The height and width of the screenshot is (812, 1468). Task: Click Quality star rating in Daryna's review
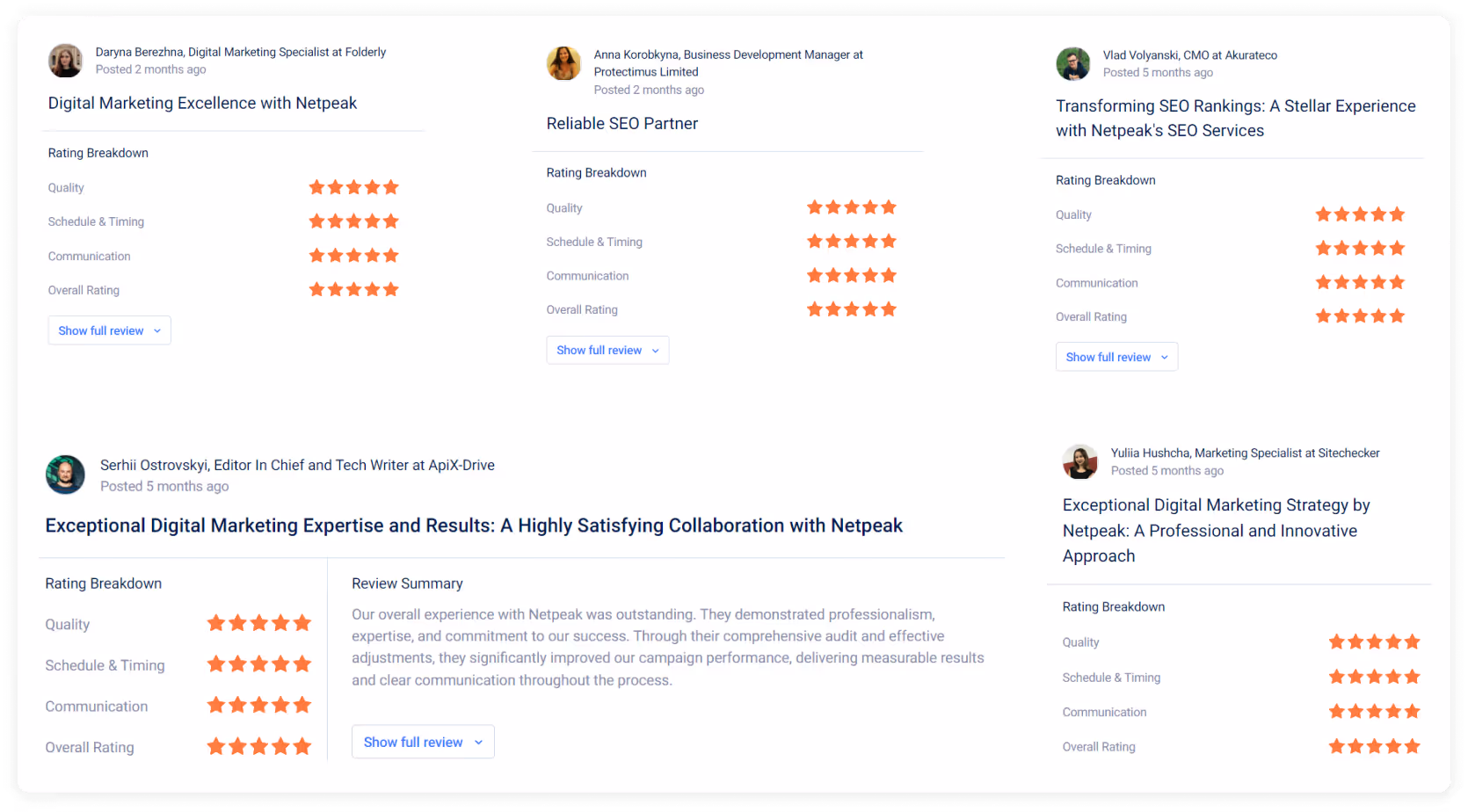(353, 187)
